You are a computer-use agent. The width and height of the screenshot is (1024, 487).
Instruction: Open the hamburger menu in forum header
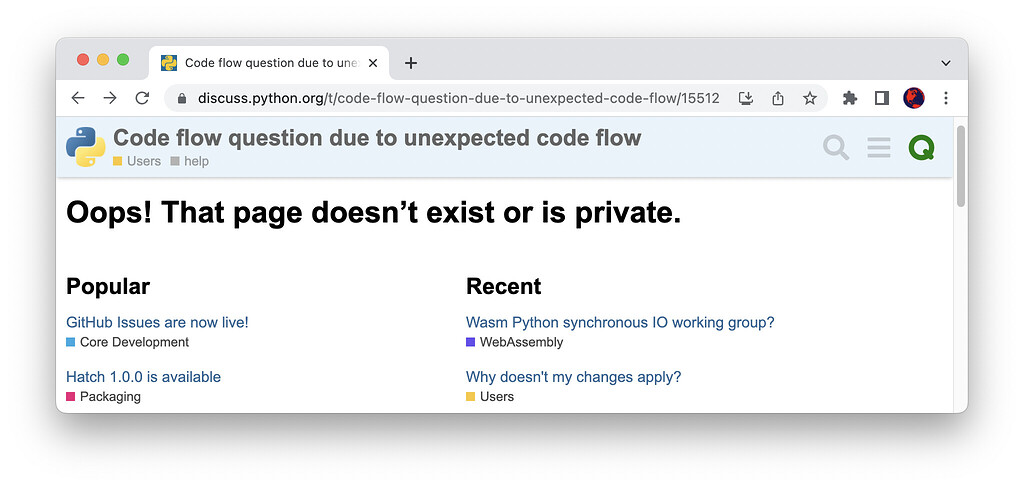pos(879,148)
